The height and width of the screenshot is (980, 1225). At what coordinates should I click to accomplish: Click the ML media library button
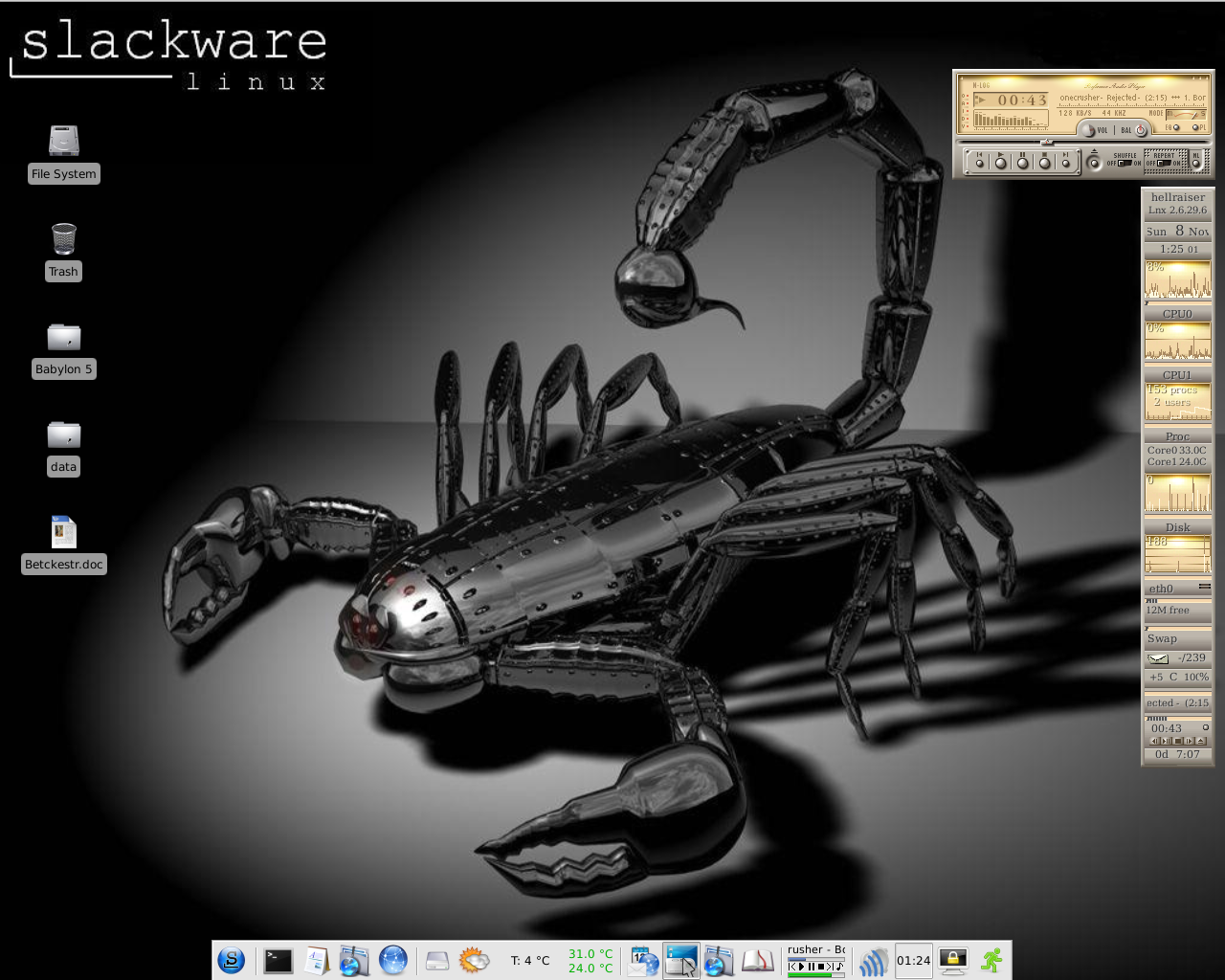1195,163
